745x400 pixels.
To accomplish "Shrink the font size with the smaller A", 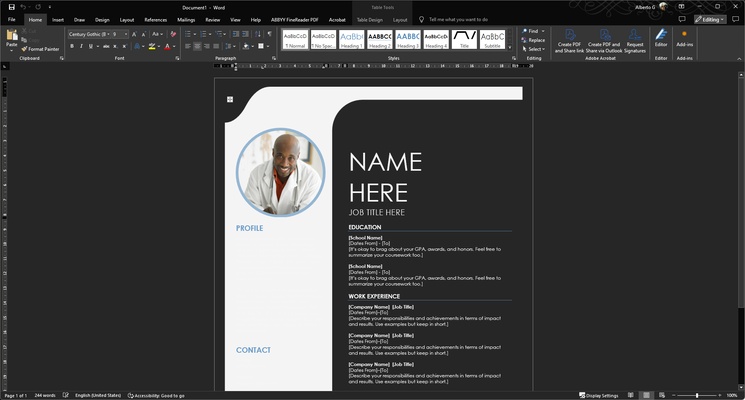I will (x=143, y=34).
